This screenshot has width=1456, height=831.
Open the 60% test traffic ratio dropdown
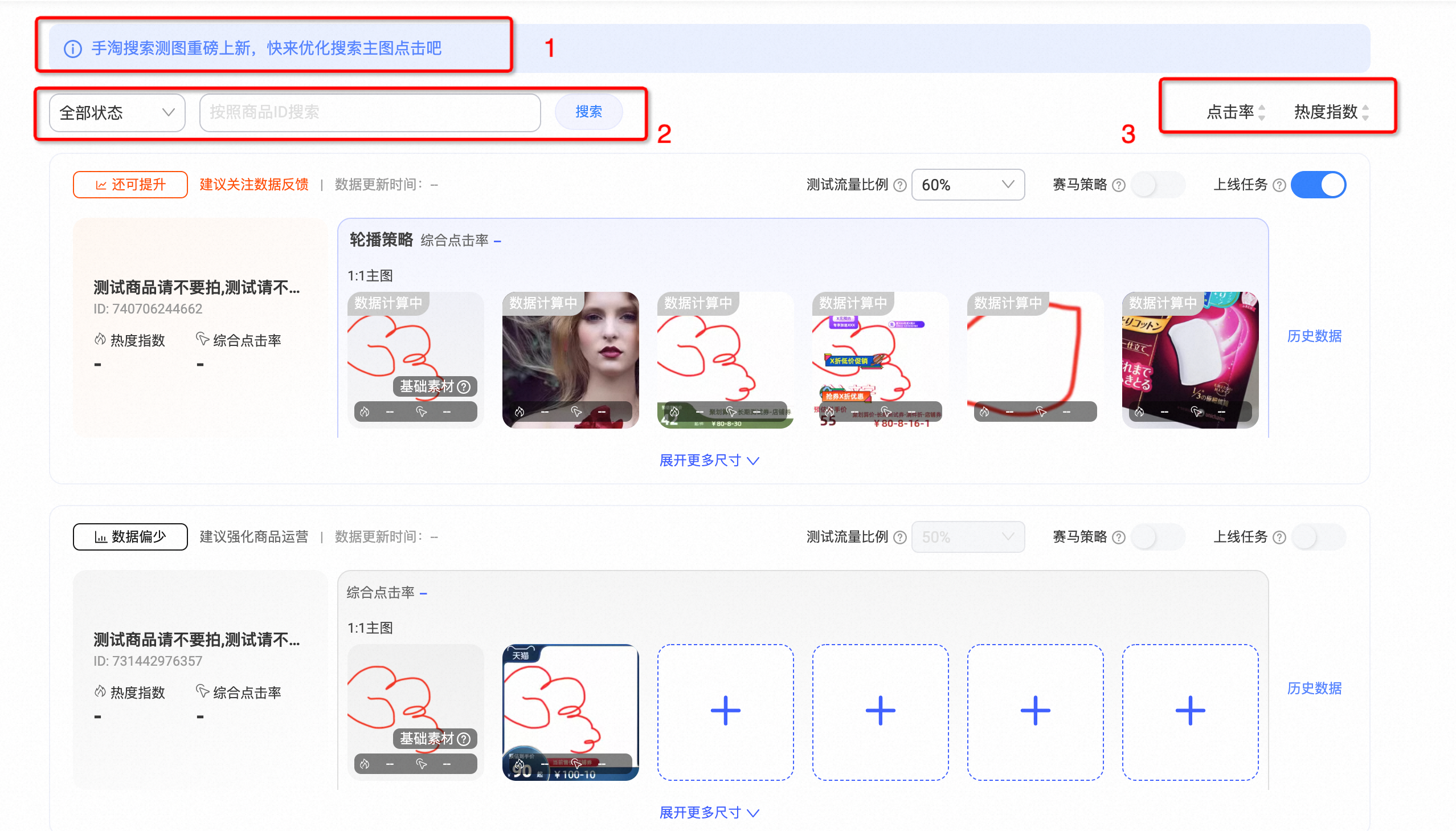[968, 185]
